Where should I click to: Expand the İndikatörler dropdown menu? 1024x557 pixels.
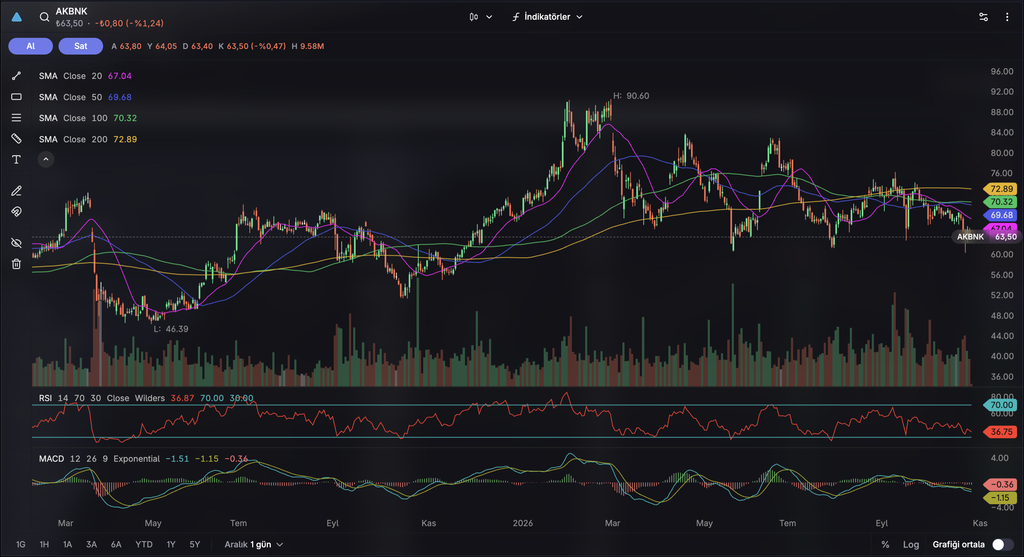click(x=547, y=17)
